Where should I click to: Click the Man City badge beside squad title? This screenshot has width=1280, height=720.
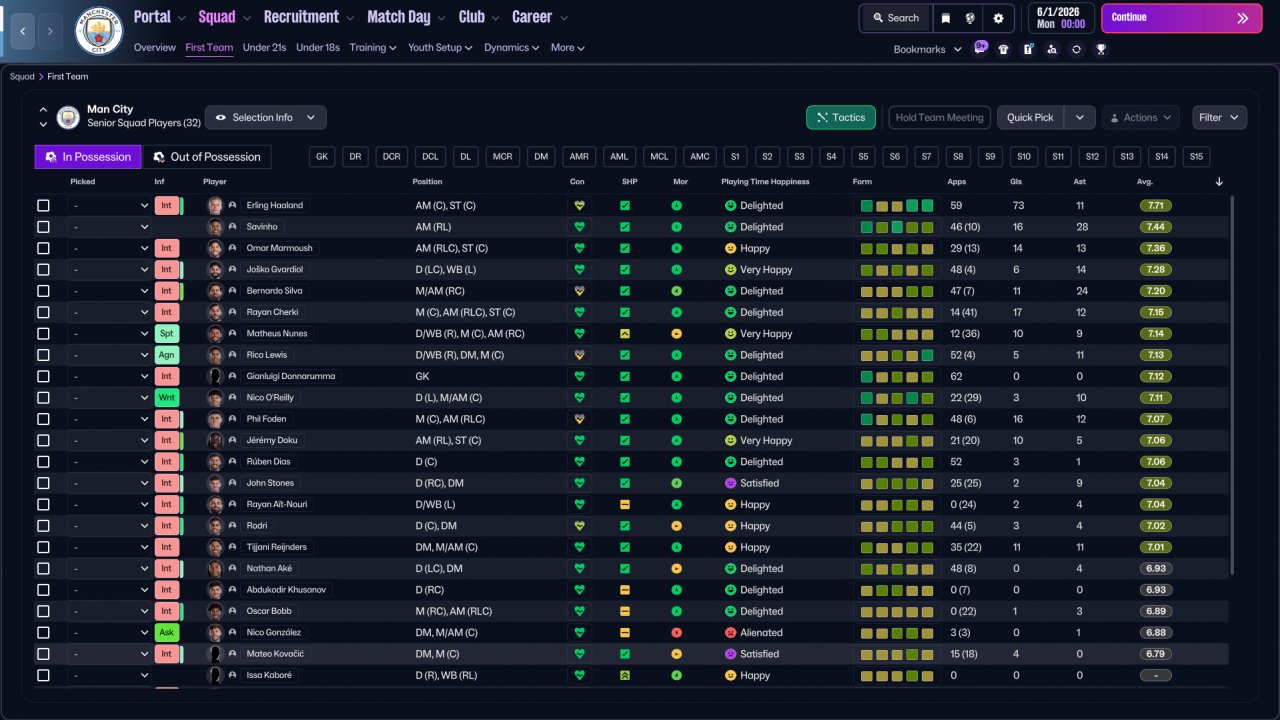(x=68, y=117)
